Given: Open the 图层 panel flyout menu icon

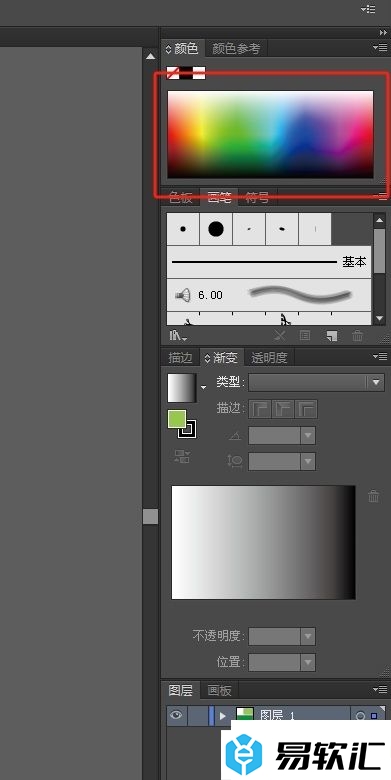Looking at the screenshot, I should pos(380,689).
